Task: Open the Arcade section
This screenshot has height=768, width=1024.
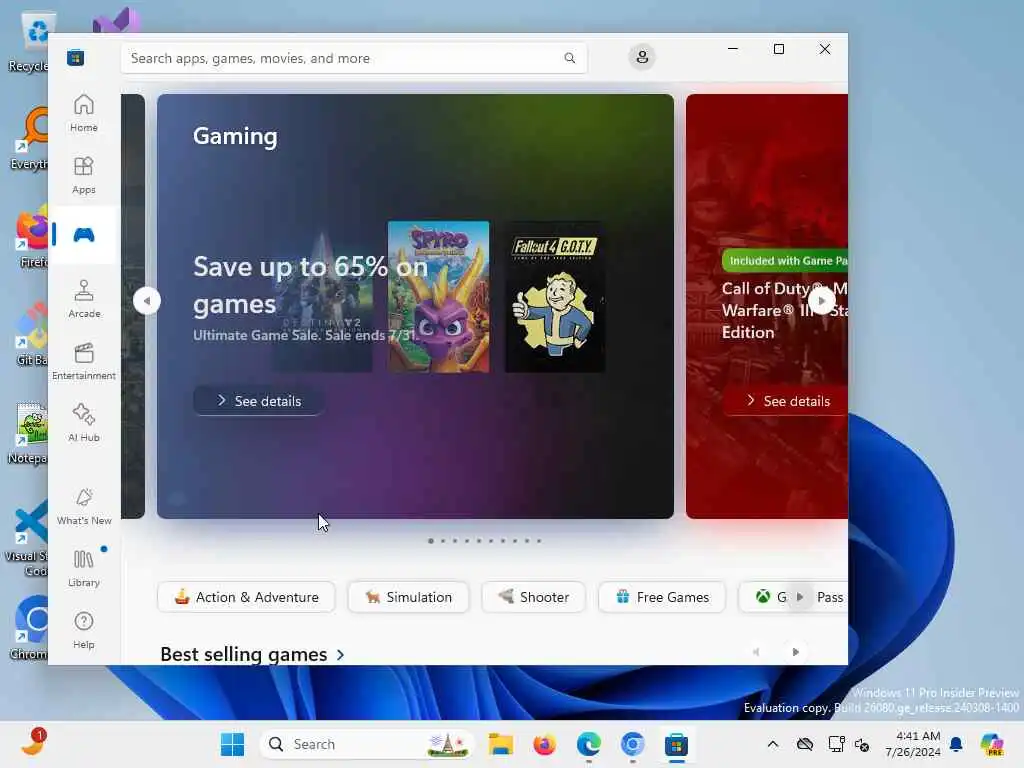Action: pyautogui.click(x=84, y=299)
